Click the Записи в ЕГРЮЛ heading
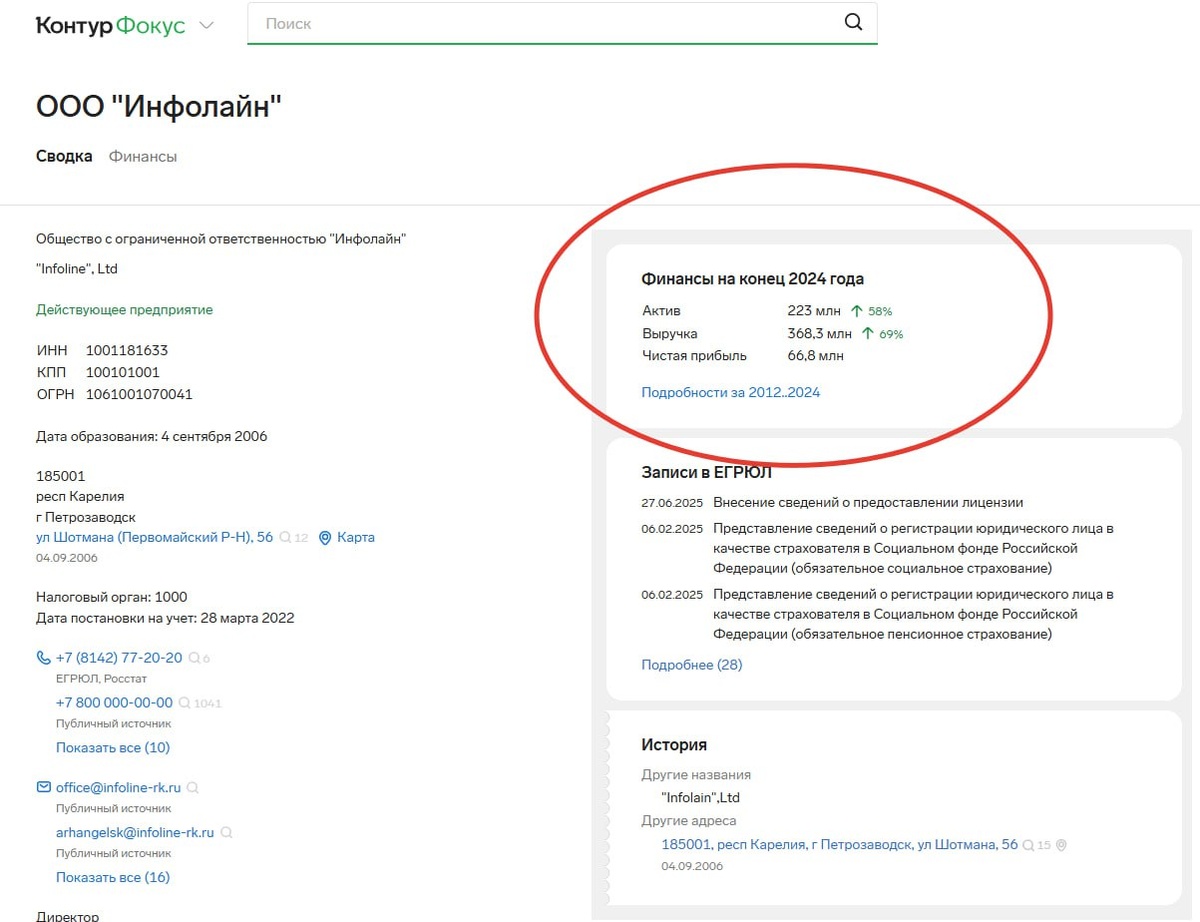The height and width of the screenshot is (922, 1200). pos(706,472)
